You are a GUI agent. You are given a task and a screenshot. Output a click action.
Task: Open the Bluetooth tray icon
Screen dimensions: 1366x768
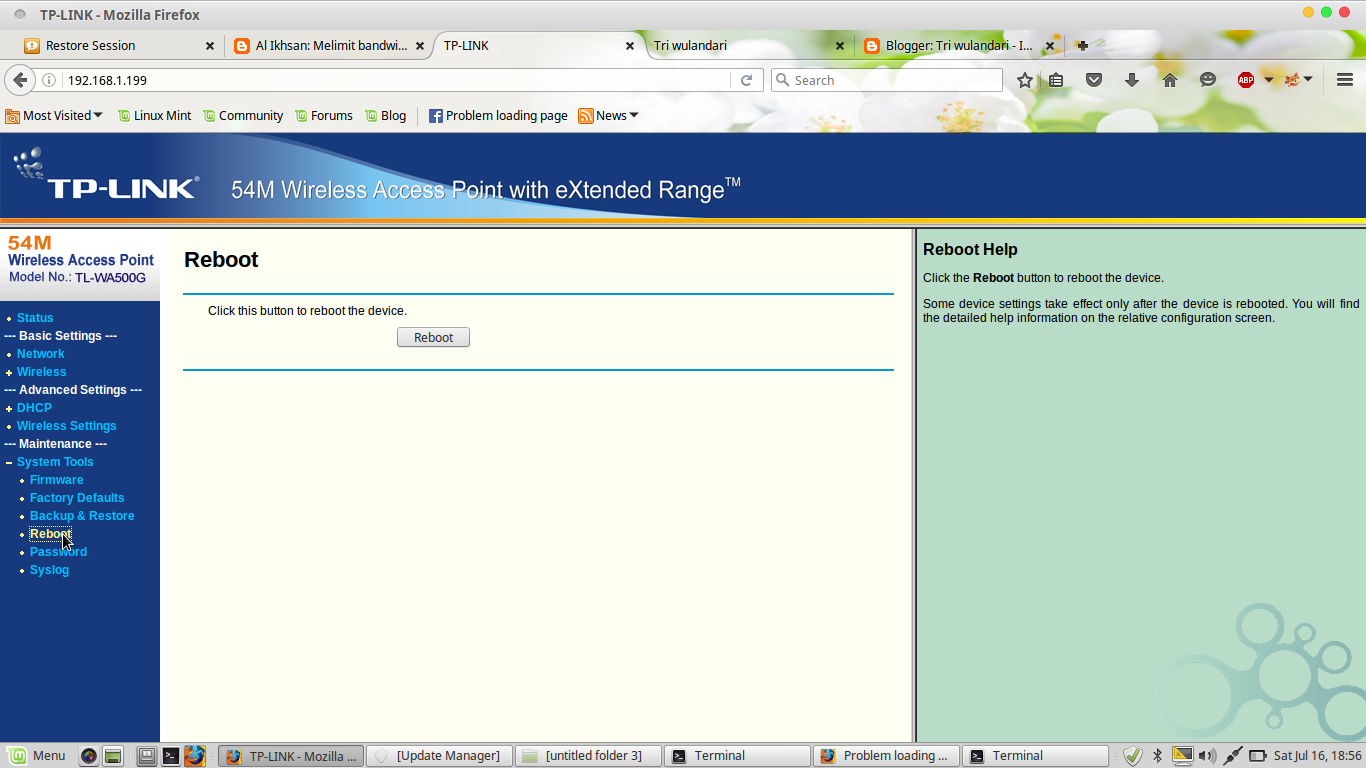pos(1158,756)
